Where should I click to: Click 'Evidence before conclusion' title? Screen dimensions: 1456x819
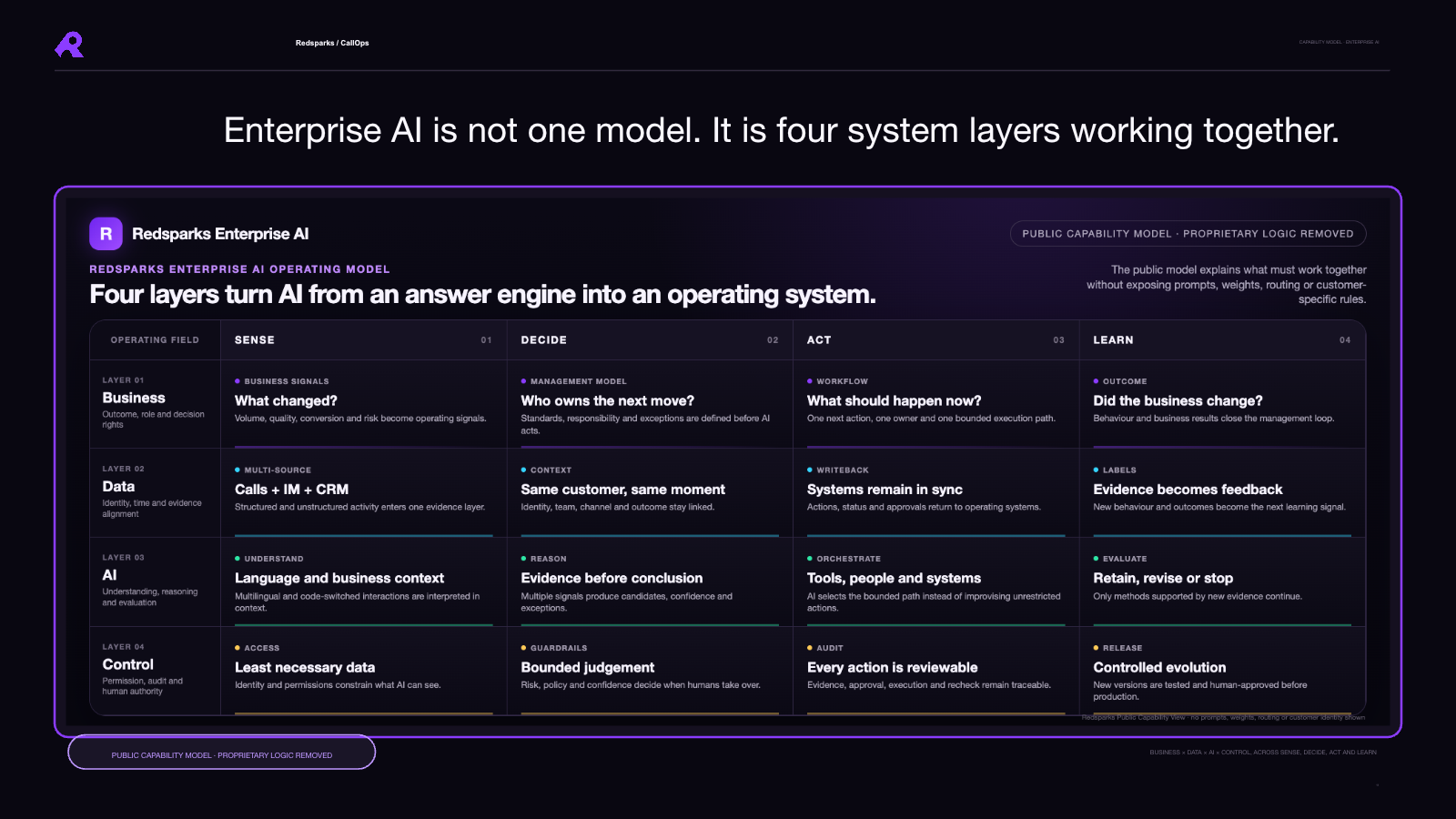click(x=612, y=578)
